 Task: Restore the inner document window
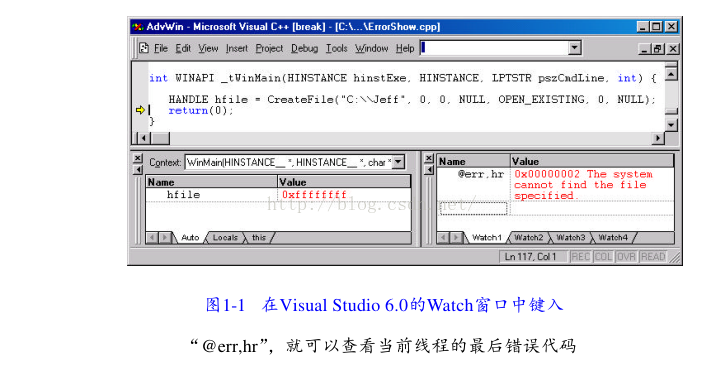click(x=657, y=49)
